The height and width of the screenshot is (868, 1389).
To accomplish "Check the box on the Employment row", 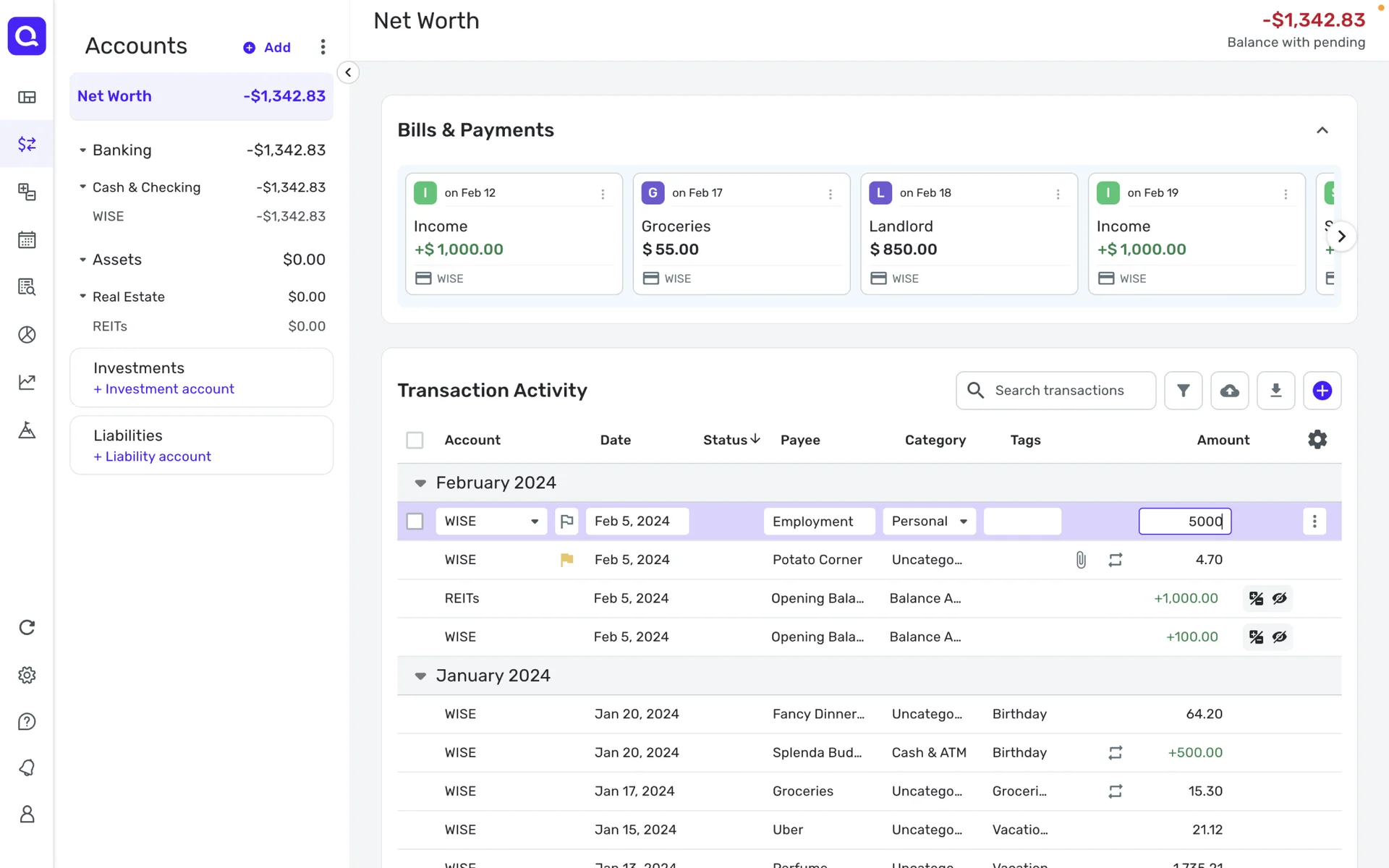I will (x=415, y=522).
